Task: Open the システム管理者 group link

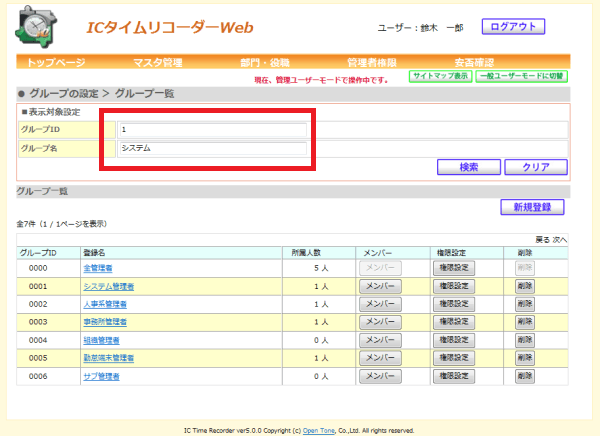Action: tap(109, 286)
